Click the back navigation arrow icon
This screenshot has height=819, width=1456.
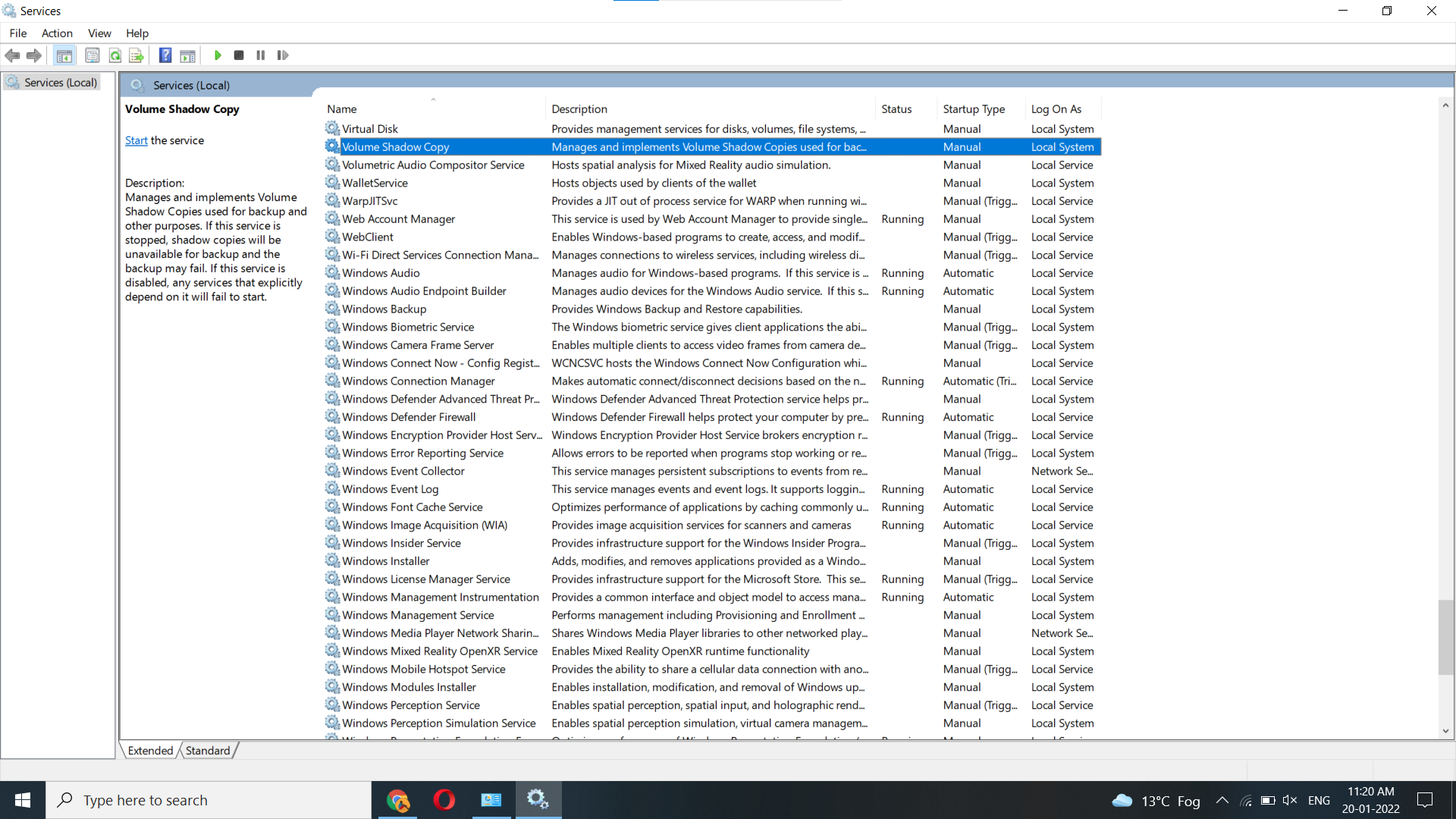click(14, 55)
